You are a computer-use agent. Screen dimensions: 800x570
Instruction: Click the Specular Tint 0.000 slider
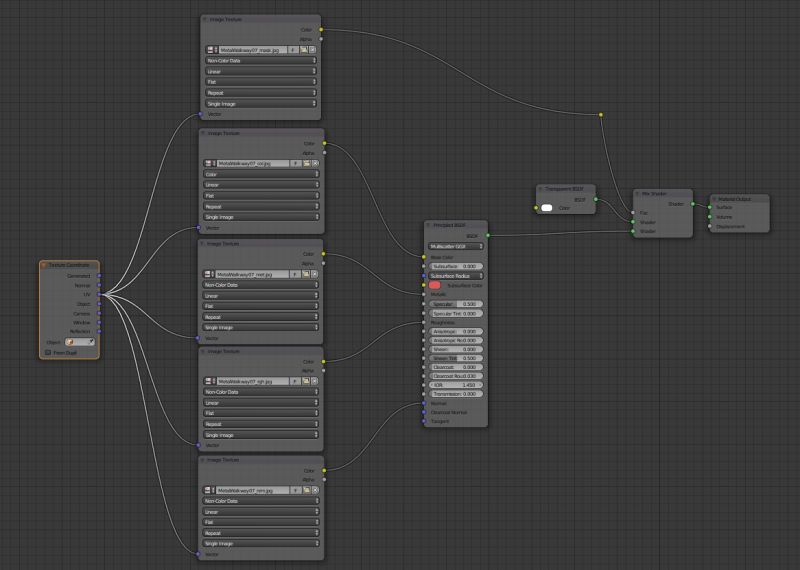(x=456, y=313)
